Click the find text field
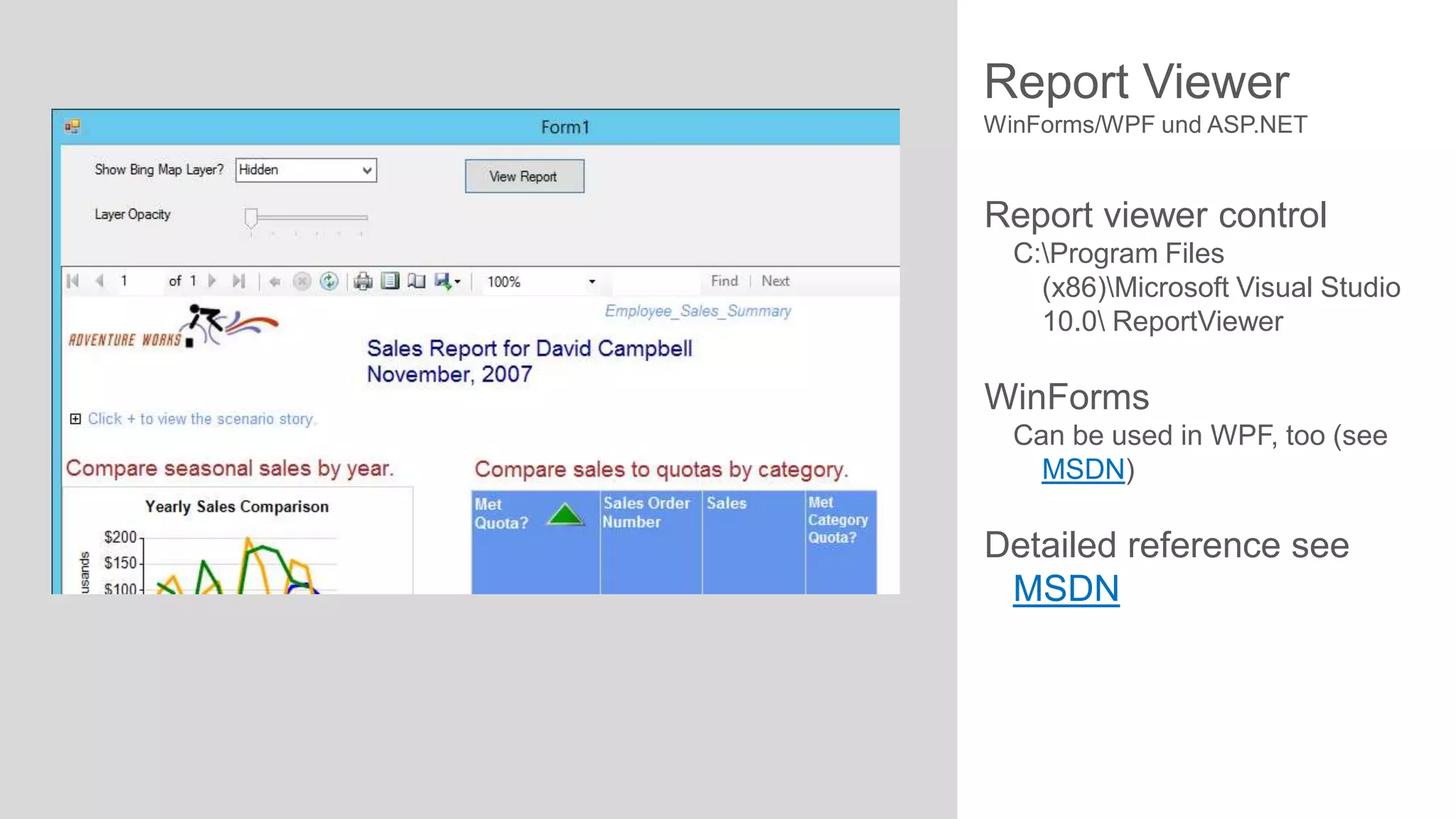Screen dimensions: 1456x819 click(655, 281)
